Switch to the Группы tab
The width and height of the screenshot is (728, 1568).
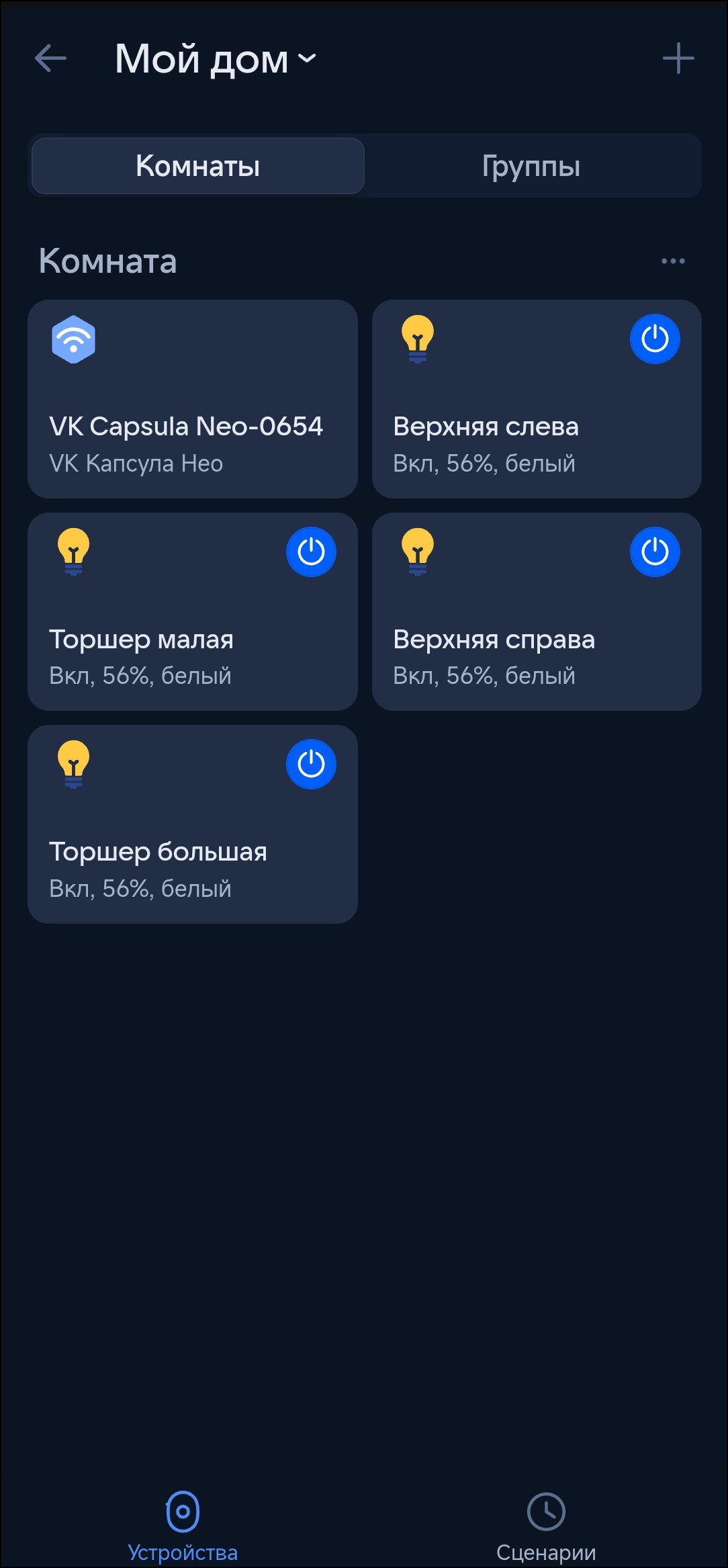[x=531, y=166]
